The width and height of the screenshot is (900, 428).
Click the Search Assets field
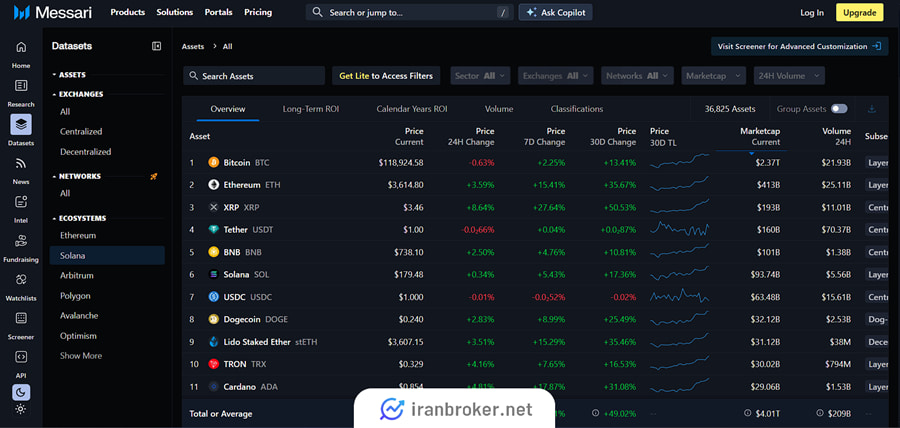click(254, 76)
